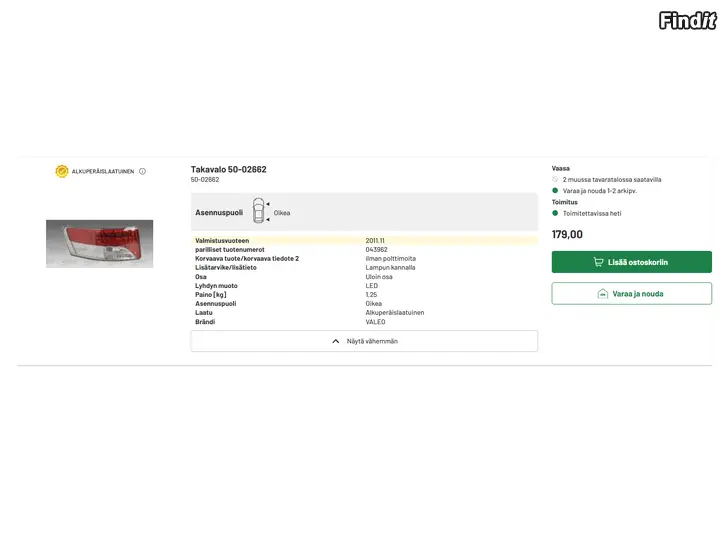
Task: Click the product number 50-02662 subtitle
Action: 205,180
